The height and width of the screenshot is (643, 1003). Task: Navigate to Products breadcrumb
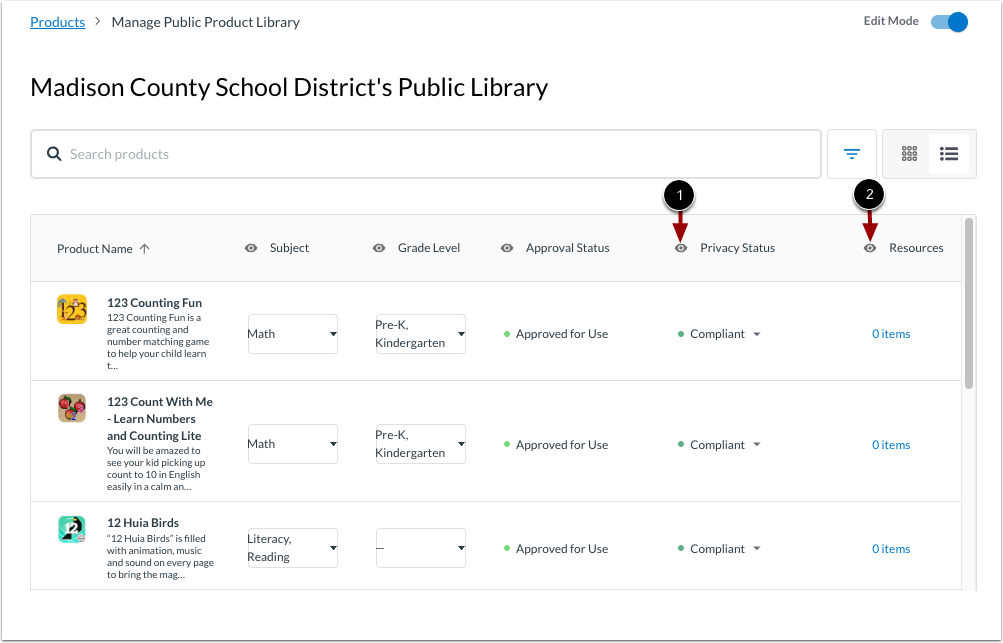click(57, 21)
